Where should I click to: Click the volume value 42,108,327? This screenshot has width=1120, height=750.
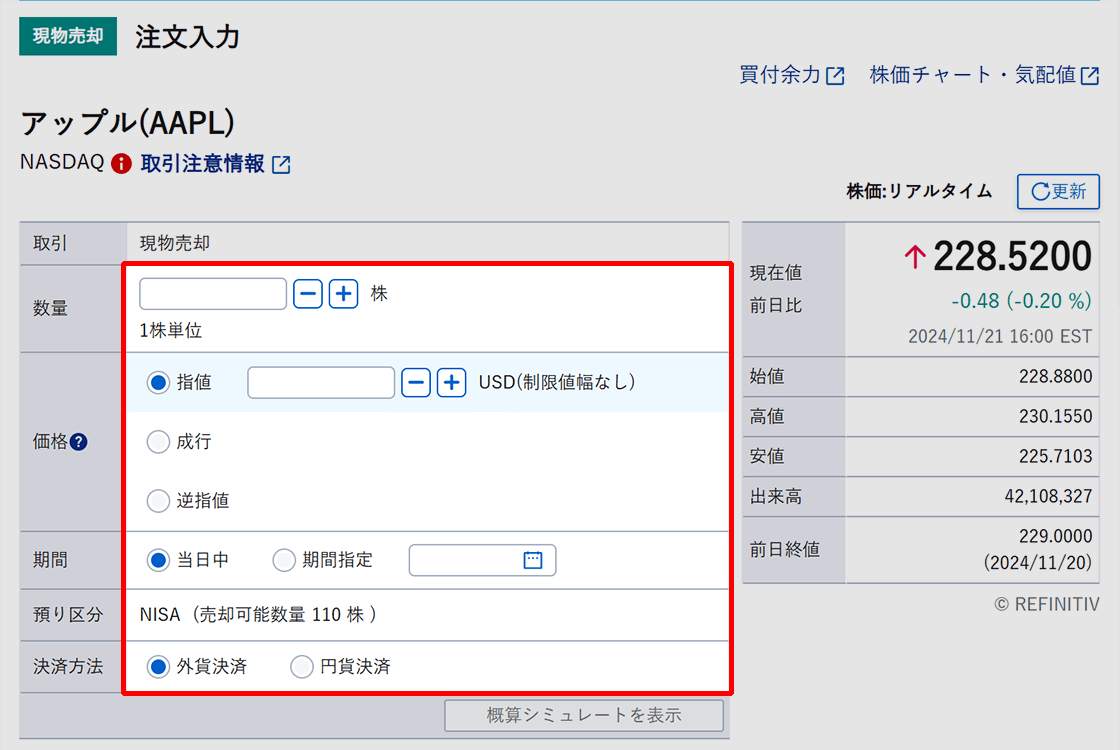pos(1048,496)
